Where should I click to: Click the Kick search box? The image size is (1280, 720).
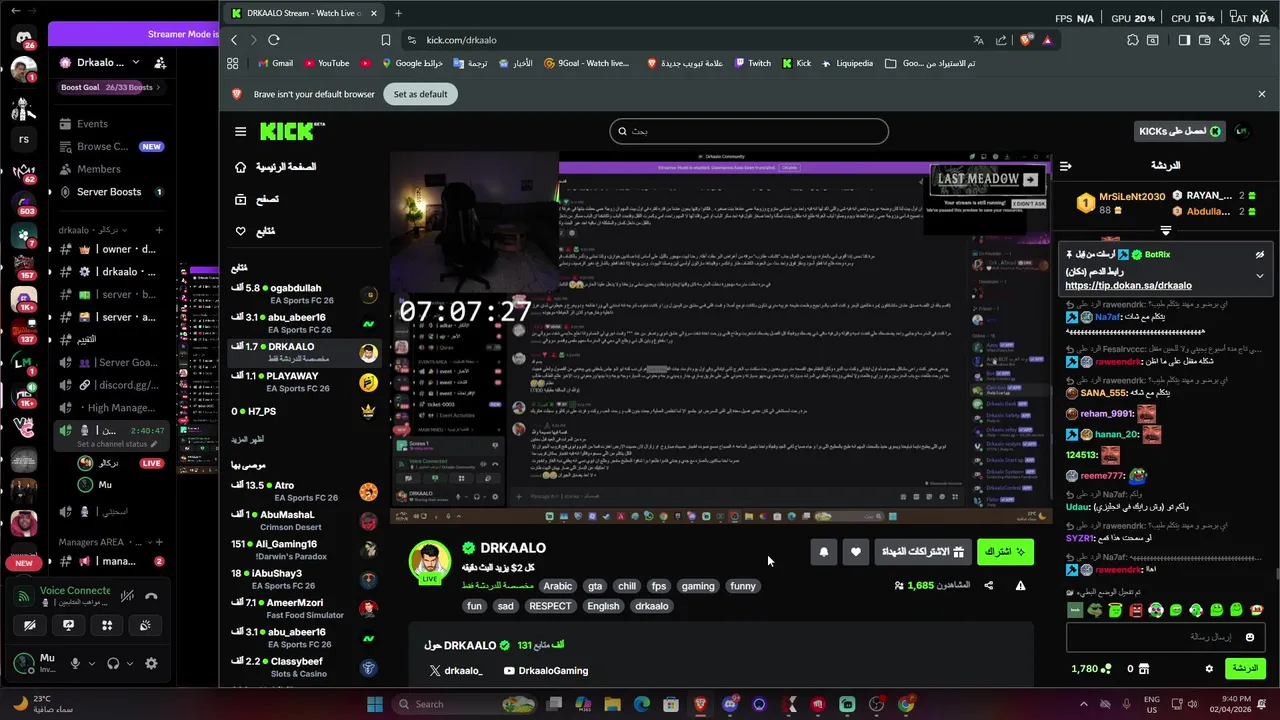click(749, 131)
